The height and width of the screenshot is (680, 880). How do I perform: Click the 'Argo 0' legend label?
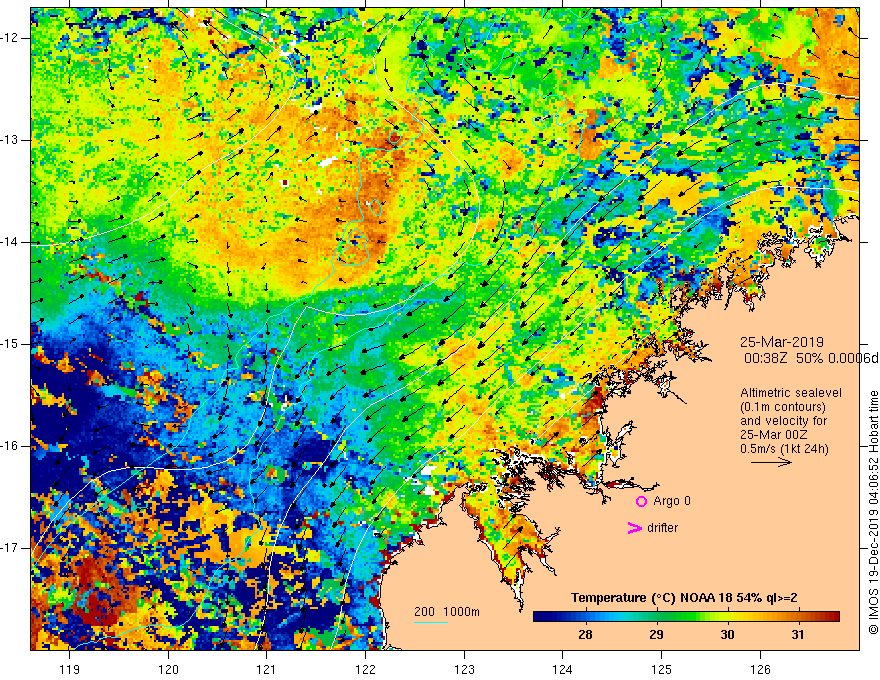(672, 501)
